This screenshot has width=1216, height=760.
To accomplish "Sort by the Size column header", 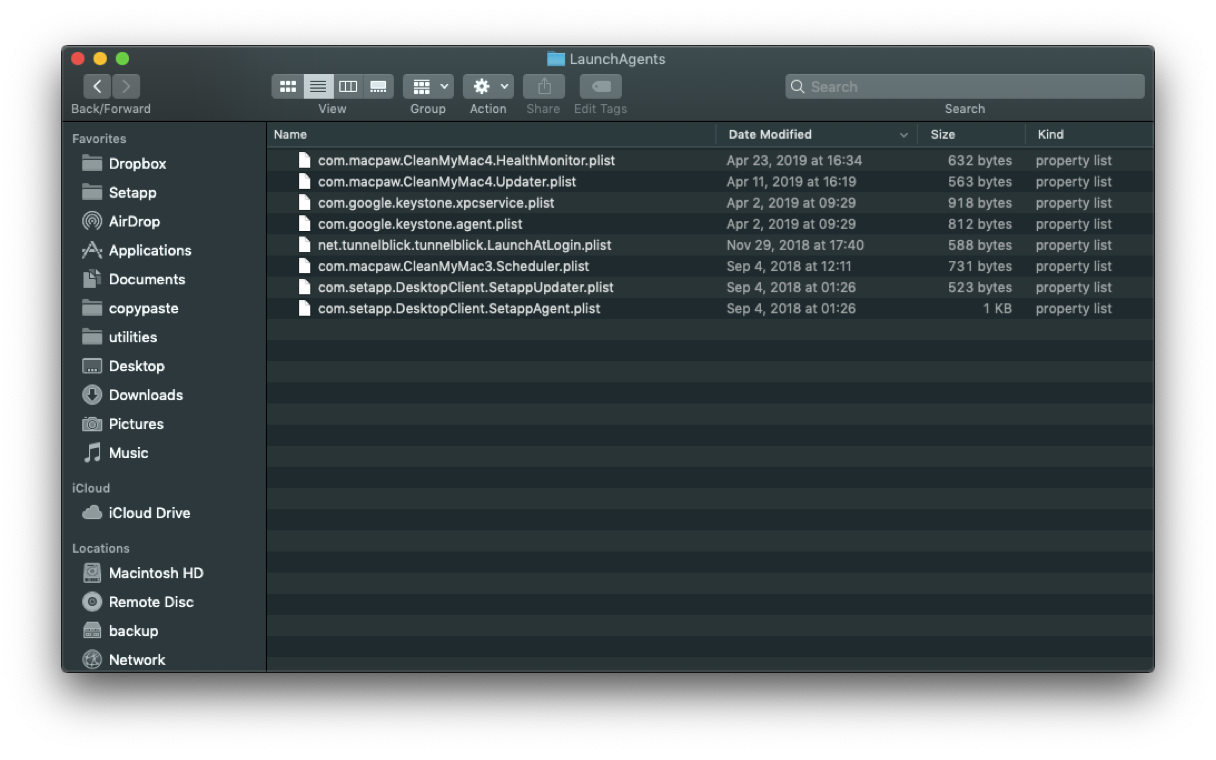I will (x=970, y=134).
